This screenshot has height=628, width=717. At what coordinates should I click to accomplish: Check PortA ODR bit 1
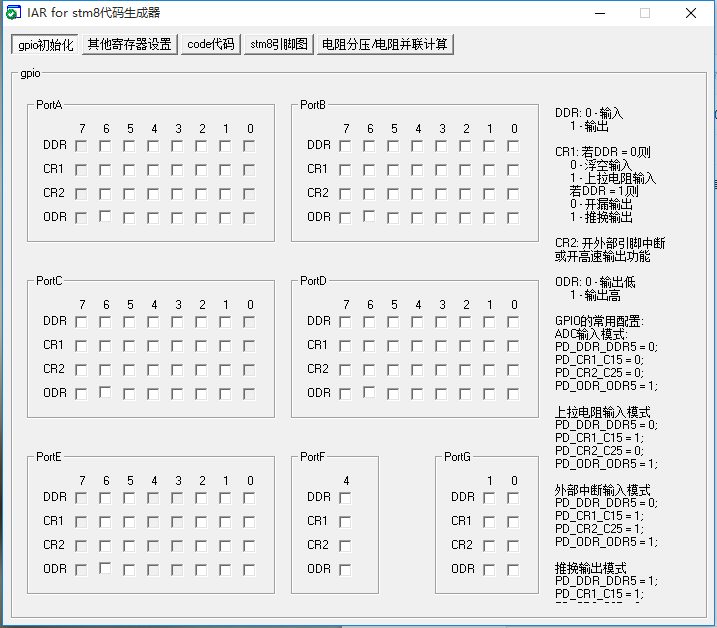[x=225, y=218]
